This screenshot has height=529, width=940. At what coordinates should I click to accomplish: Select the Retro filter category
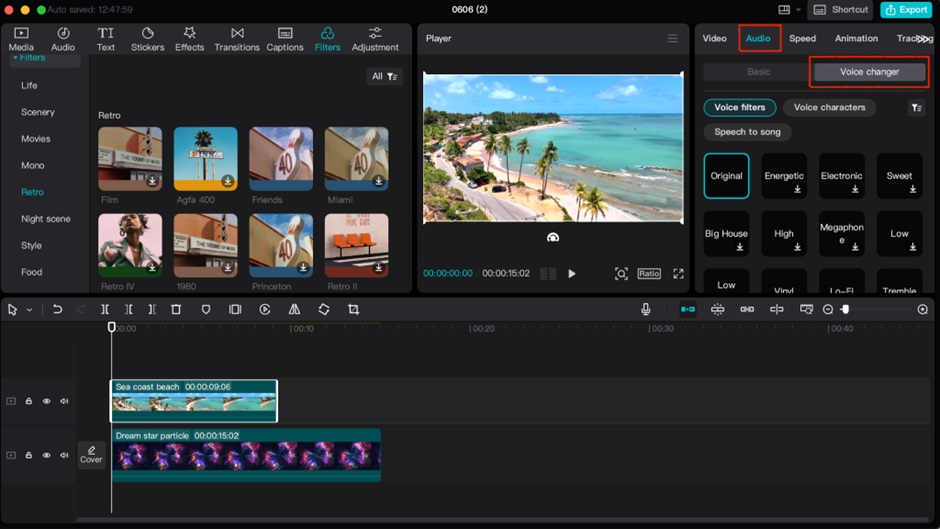32,192
